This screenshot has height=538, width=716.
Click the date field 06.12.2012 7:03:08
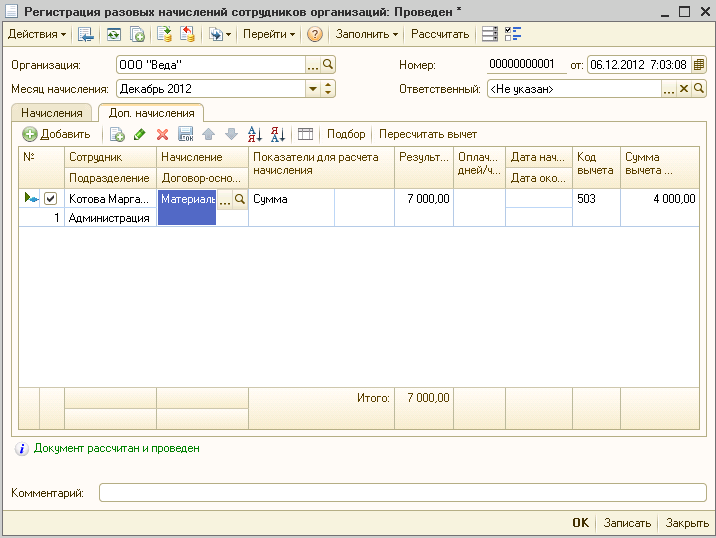coord(639,65)
